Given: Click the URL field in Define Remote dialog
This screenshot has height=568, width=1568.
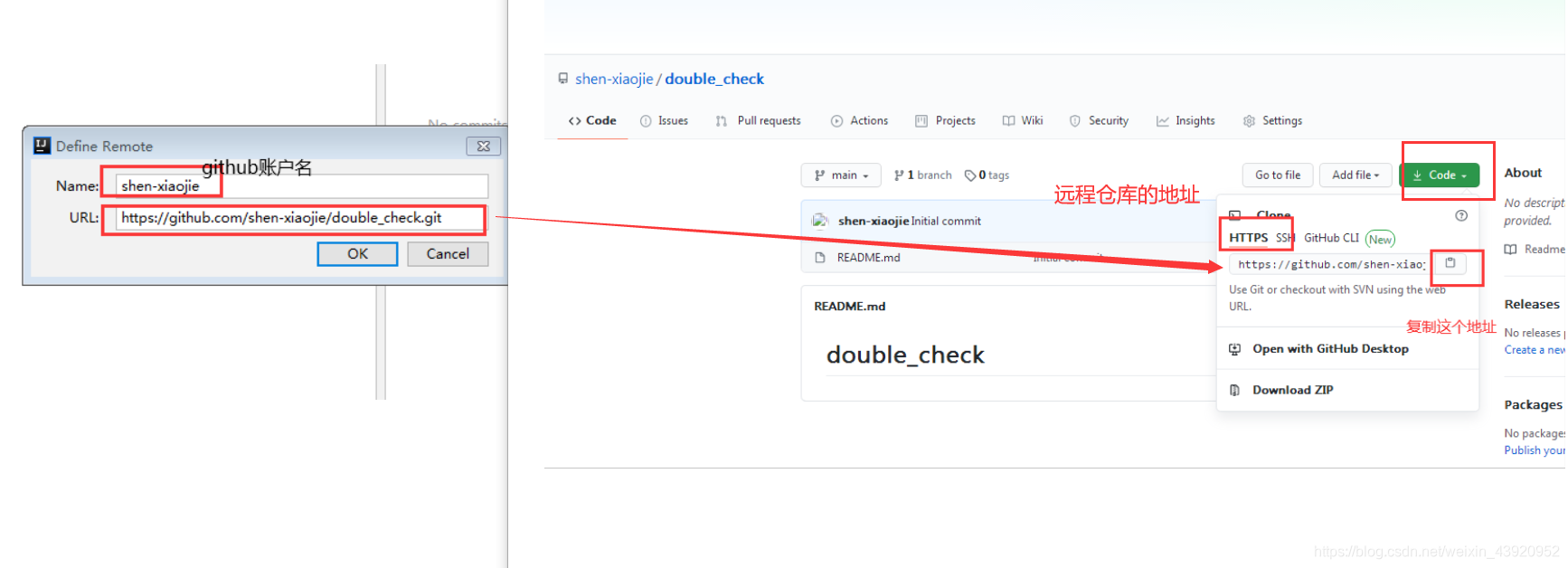Looking at the screenshot, I should tap(302, 218).
